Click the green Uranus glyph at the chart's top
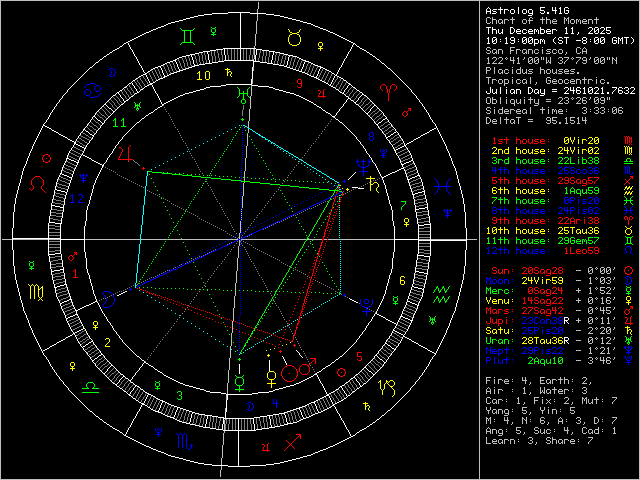Viewport: 640px width, 480px height. tap(243, 95)
